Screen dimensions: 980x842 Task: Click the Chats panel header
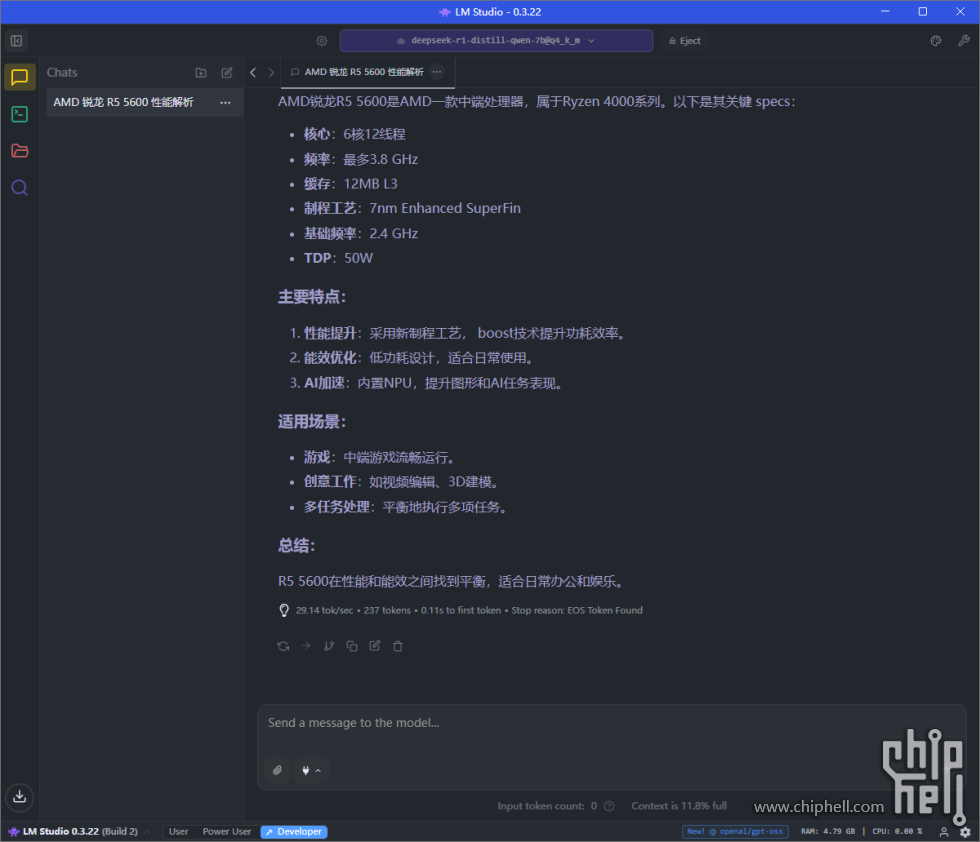click(x=62, y=73)
